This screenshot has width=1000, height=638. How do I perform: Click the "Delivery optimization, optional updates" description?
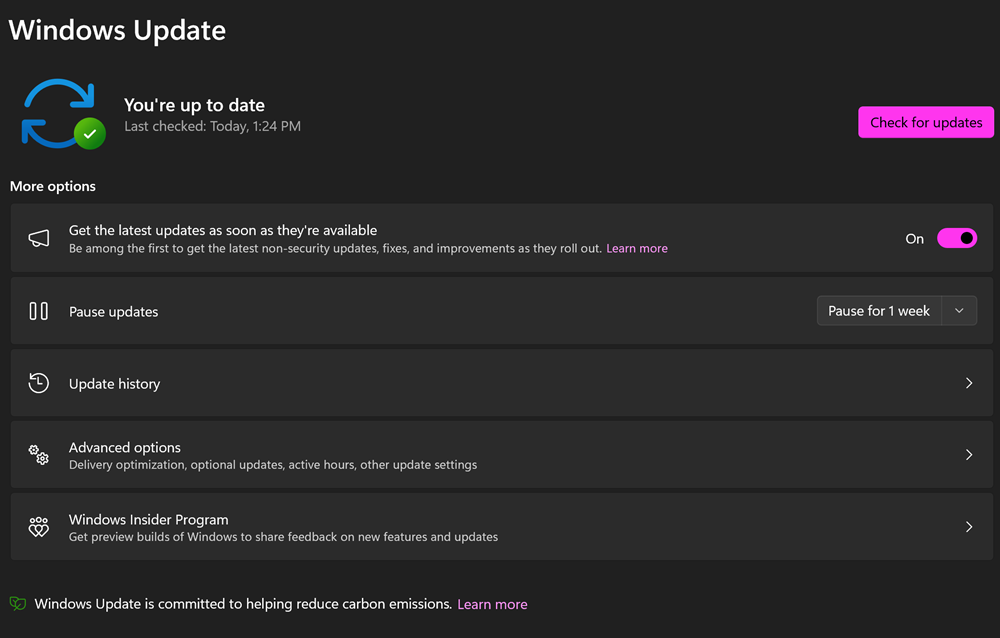click(x=273, y=465)
